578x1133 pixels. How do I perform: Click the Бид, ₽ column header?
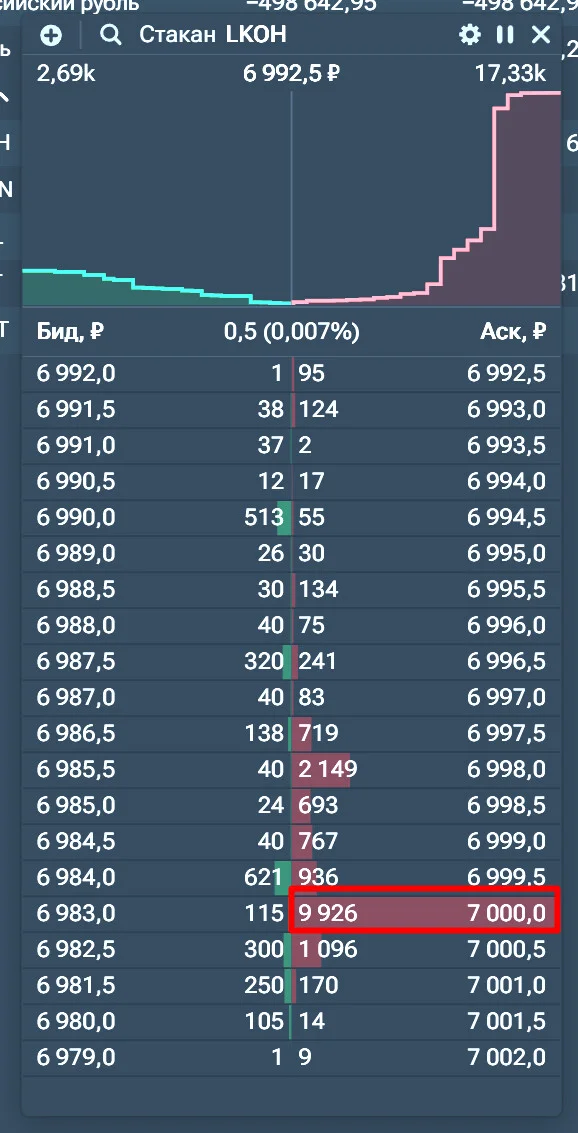pyautogui.click(x=70, y=332)
